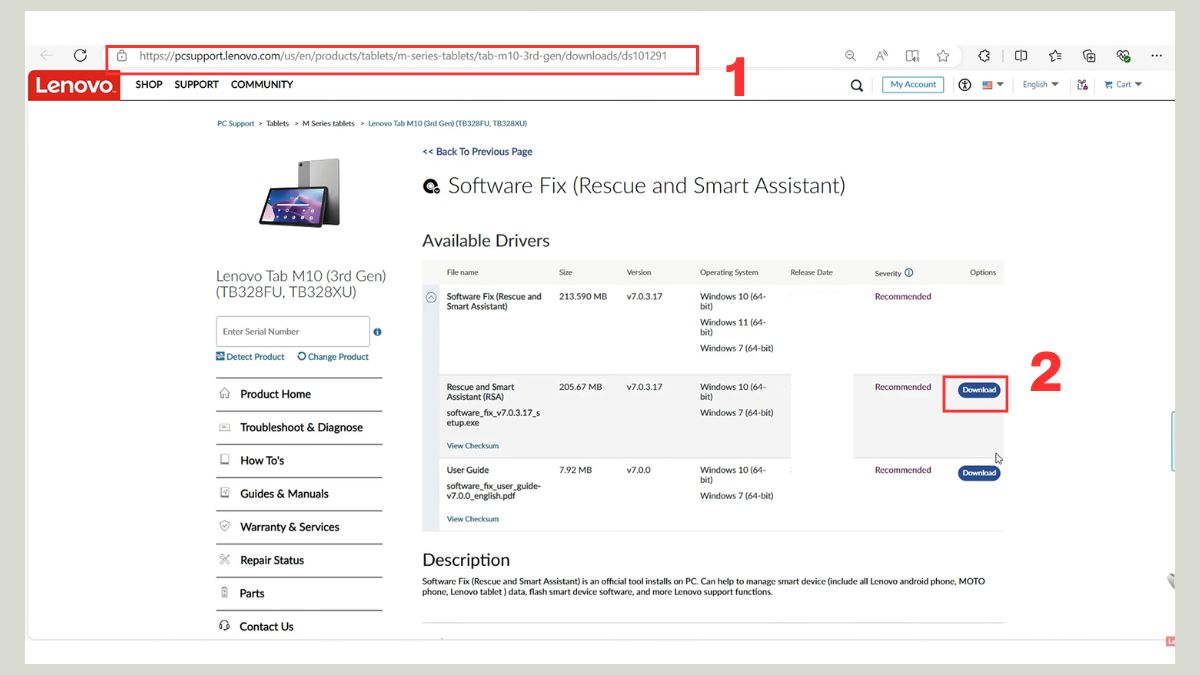Open the English language dropdown
The image size is (1200, 675).
tap(1040, 85)
